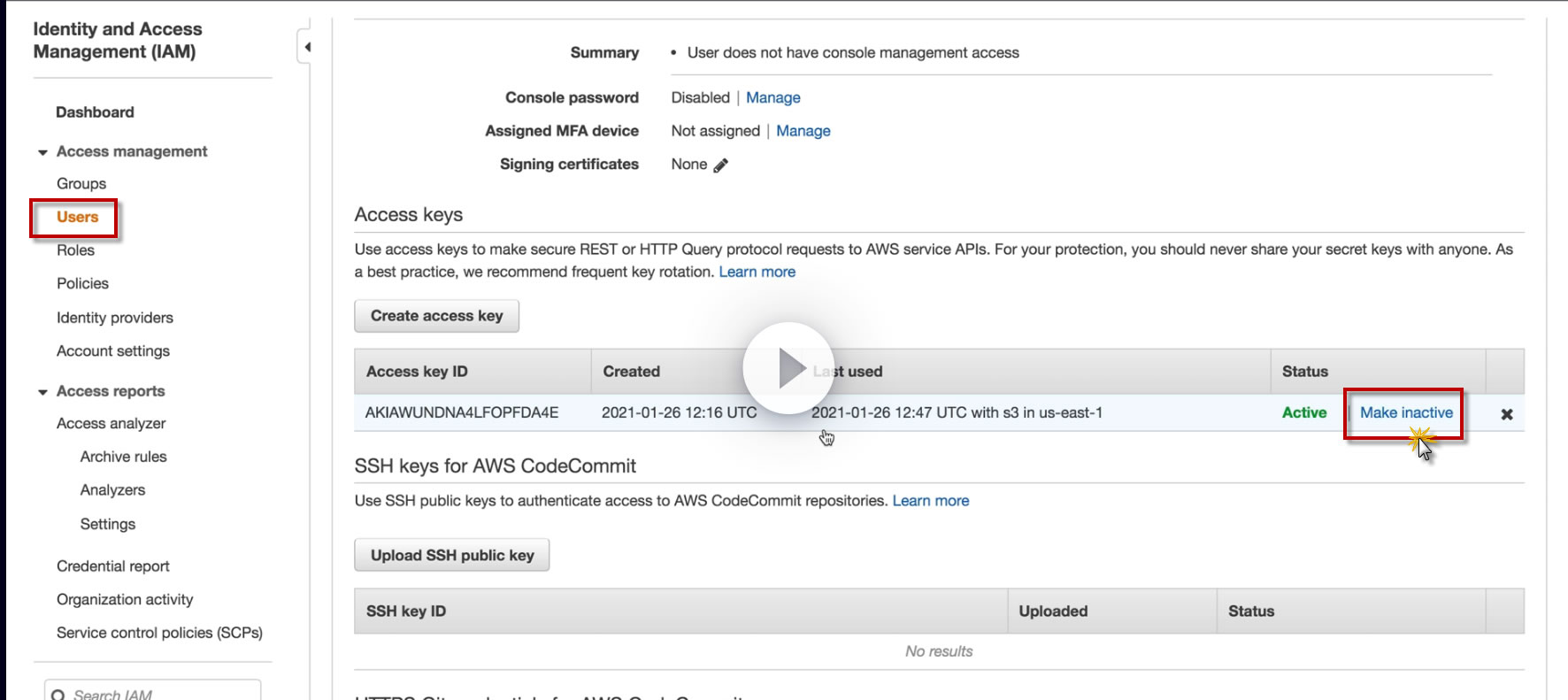The height and width of the screenshot is (700, 1568).
Task: Delete the access key with X icon
Action: (x=1507, y=414)
